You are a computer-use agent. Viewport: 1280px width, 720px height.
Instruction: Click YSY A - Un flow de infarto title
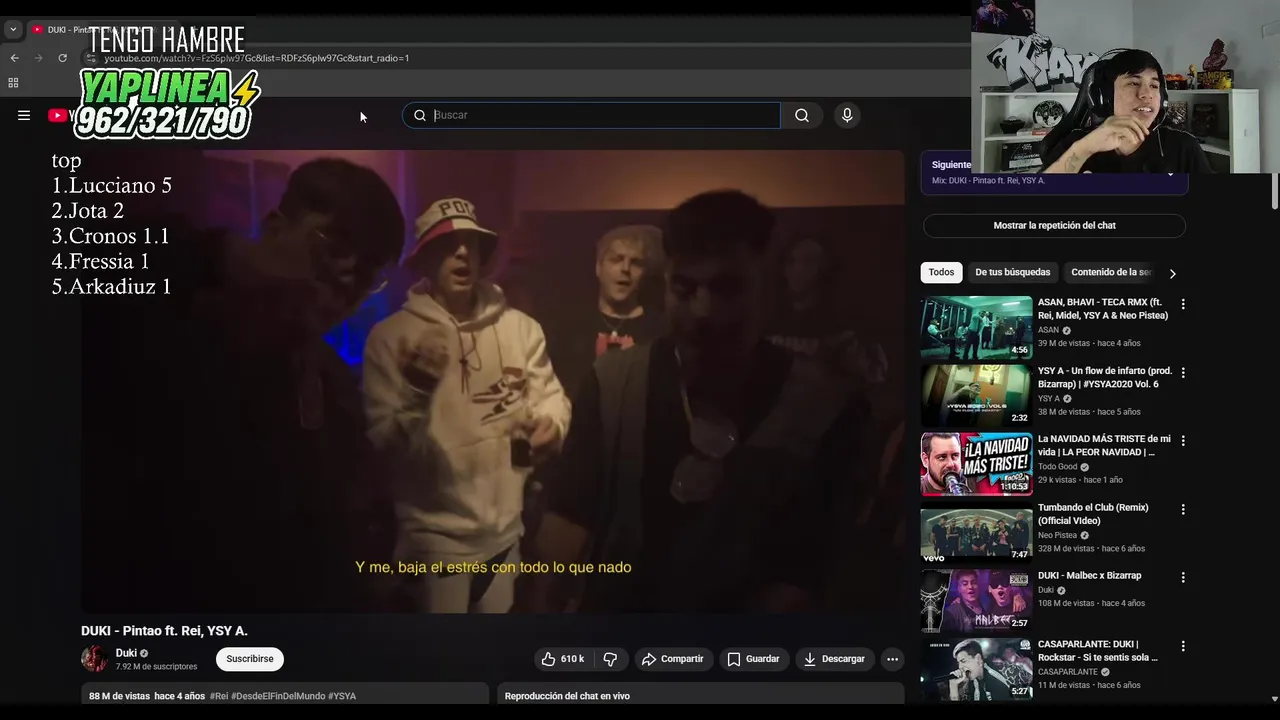tap(1105, 377)
